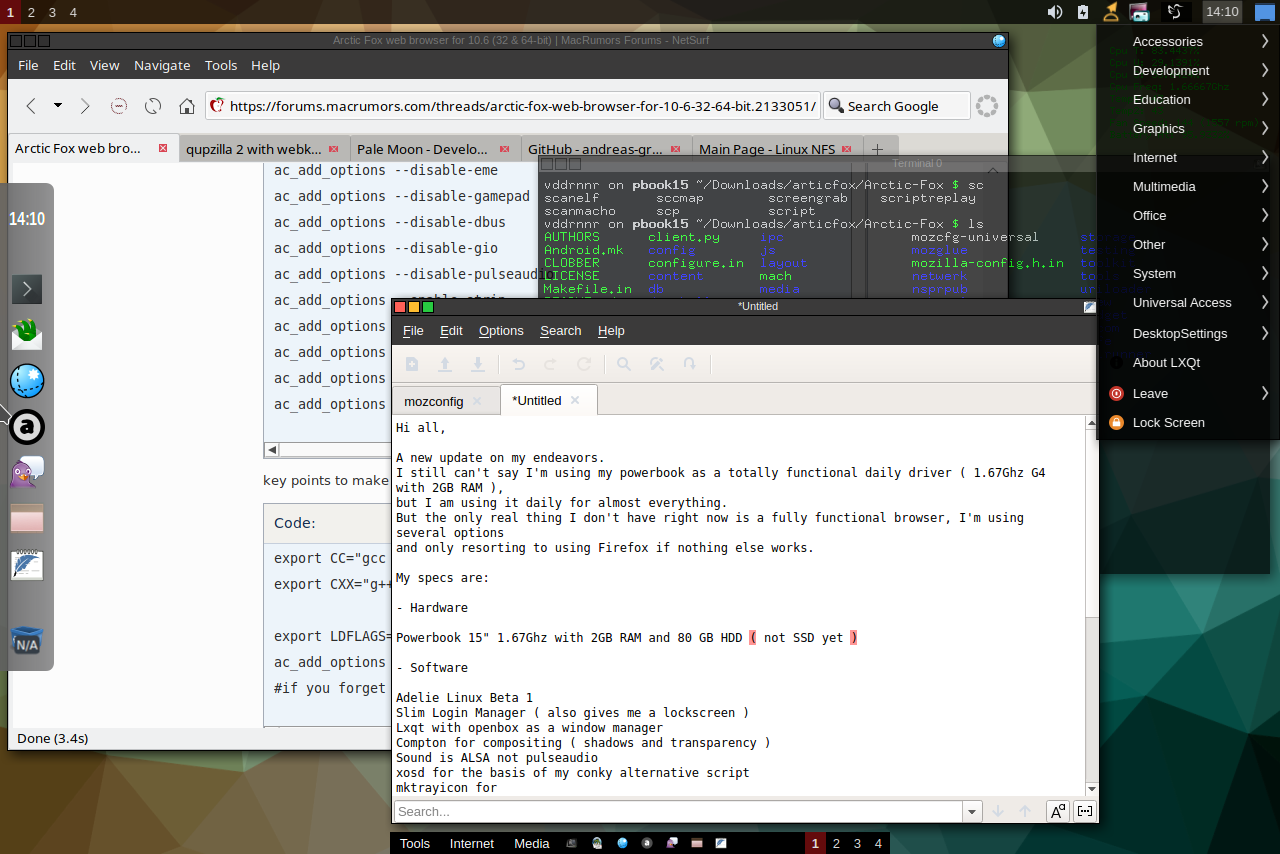Switch to Pale Moon - Develop tab
1280x854 pixels.
(x=436, y=149)
